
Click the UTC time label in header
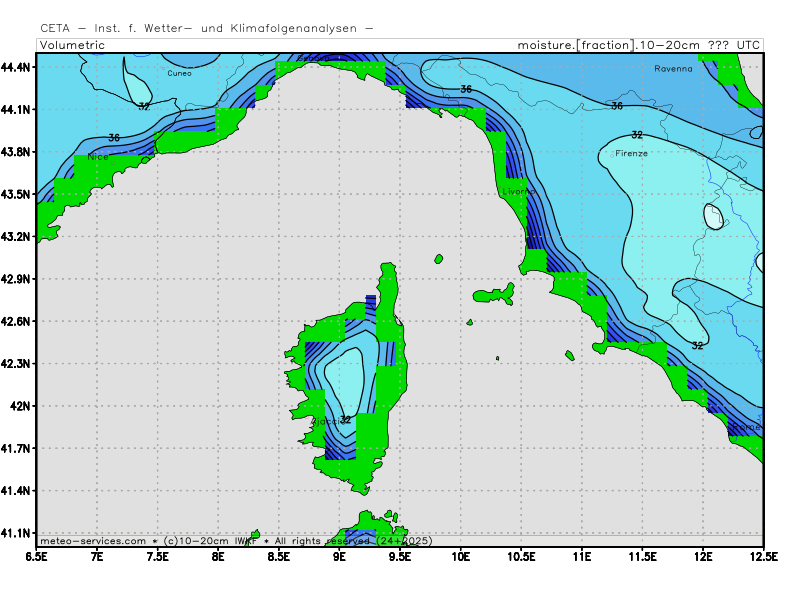click(748, 45)
